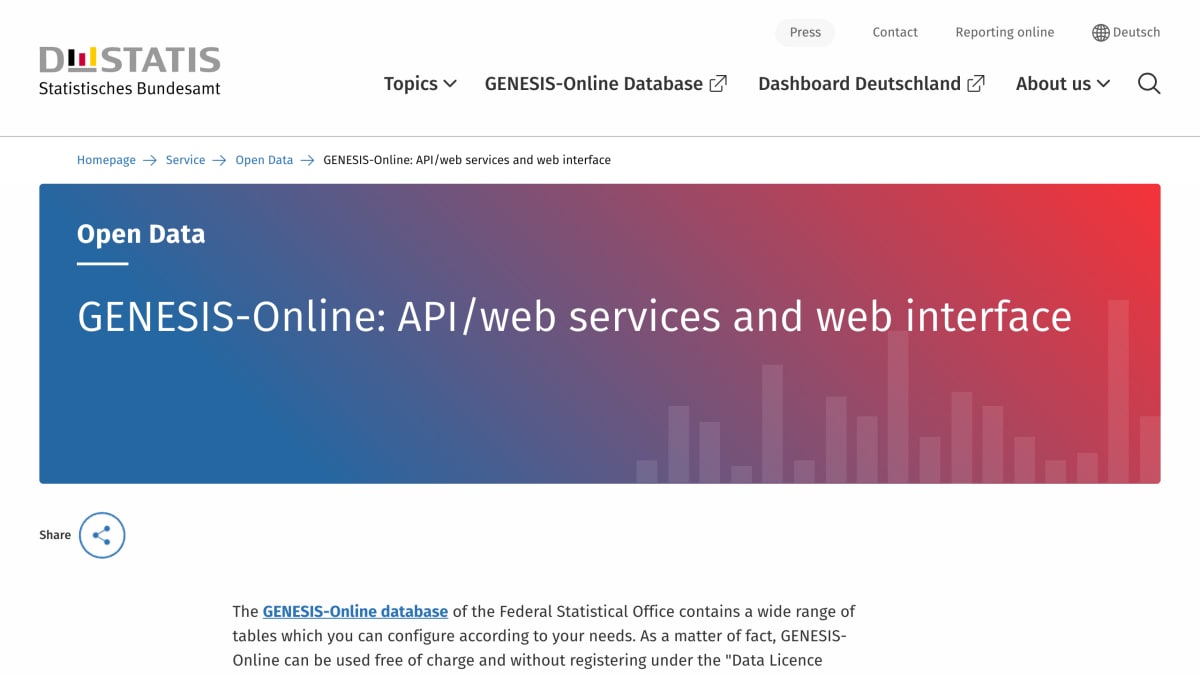Click the 'Share' label text
This screenshot has height=675, width=1200.
[x=55, y=535]
